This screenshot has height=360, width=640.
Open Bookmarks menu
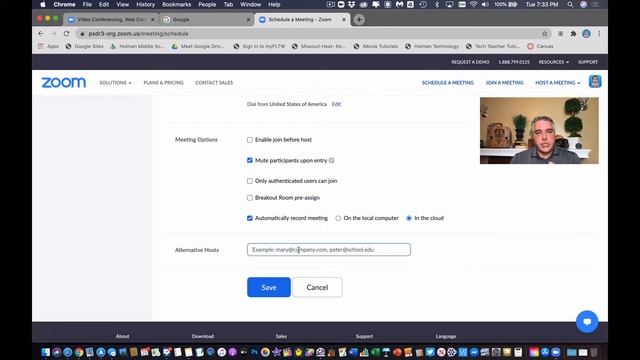[x=176, y=4]
